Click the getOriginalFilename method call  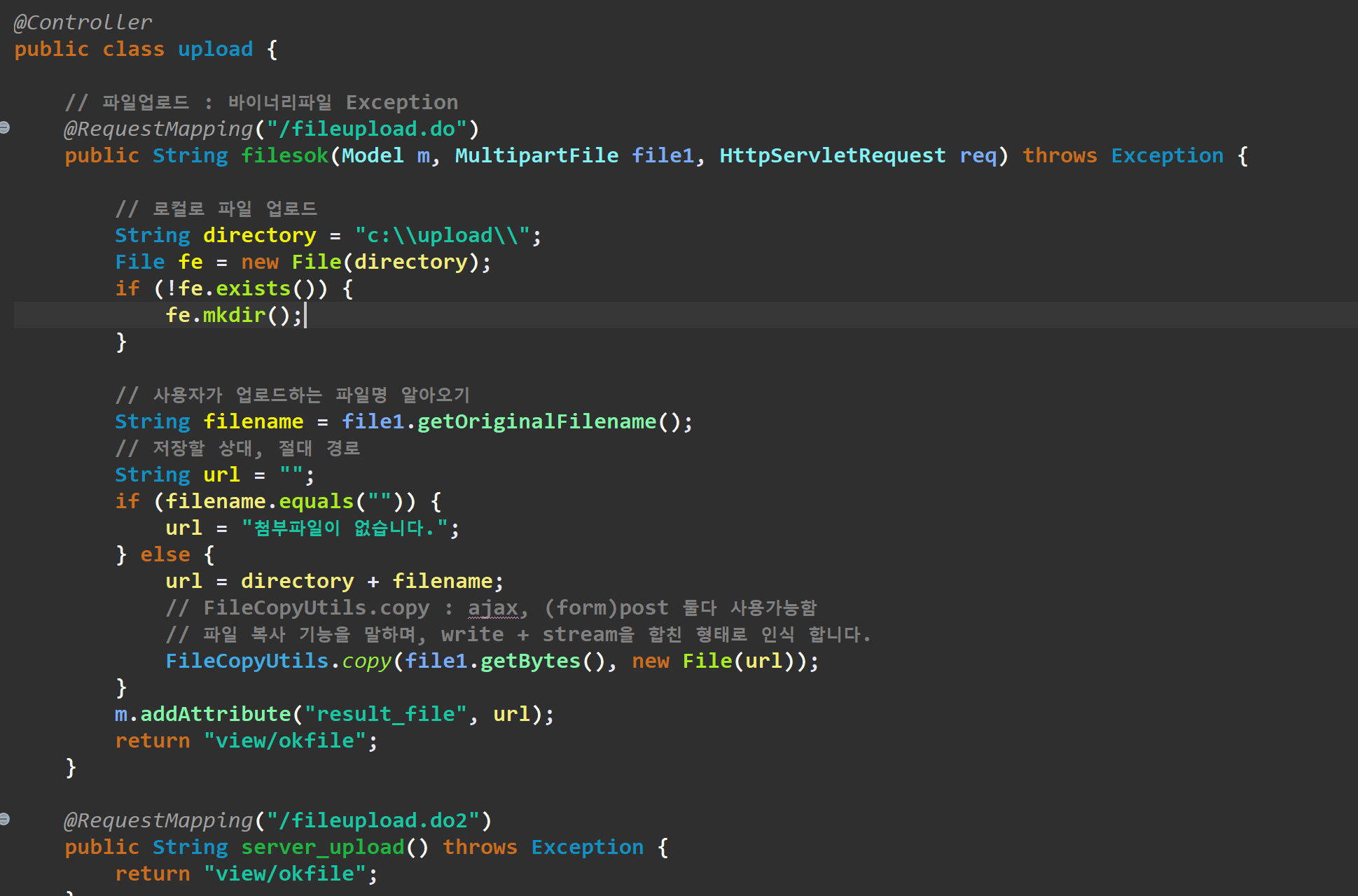[536, 421]
